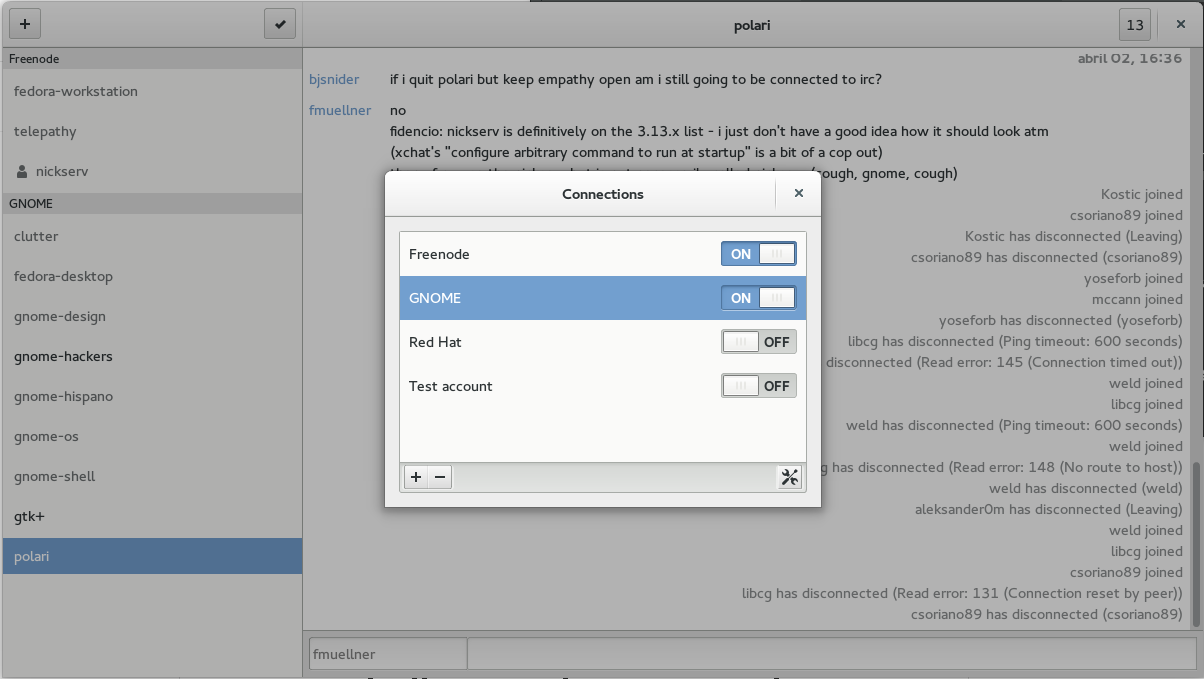The image size is (1204, 679).
Task: Add a new connection with plus button in dialog
Action: [x=416, y=477]
